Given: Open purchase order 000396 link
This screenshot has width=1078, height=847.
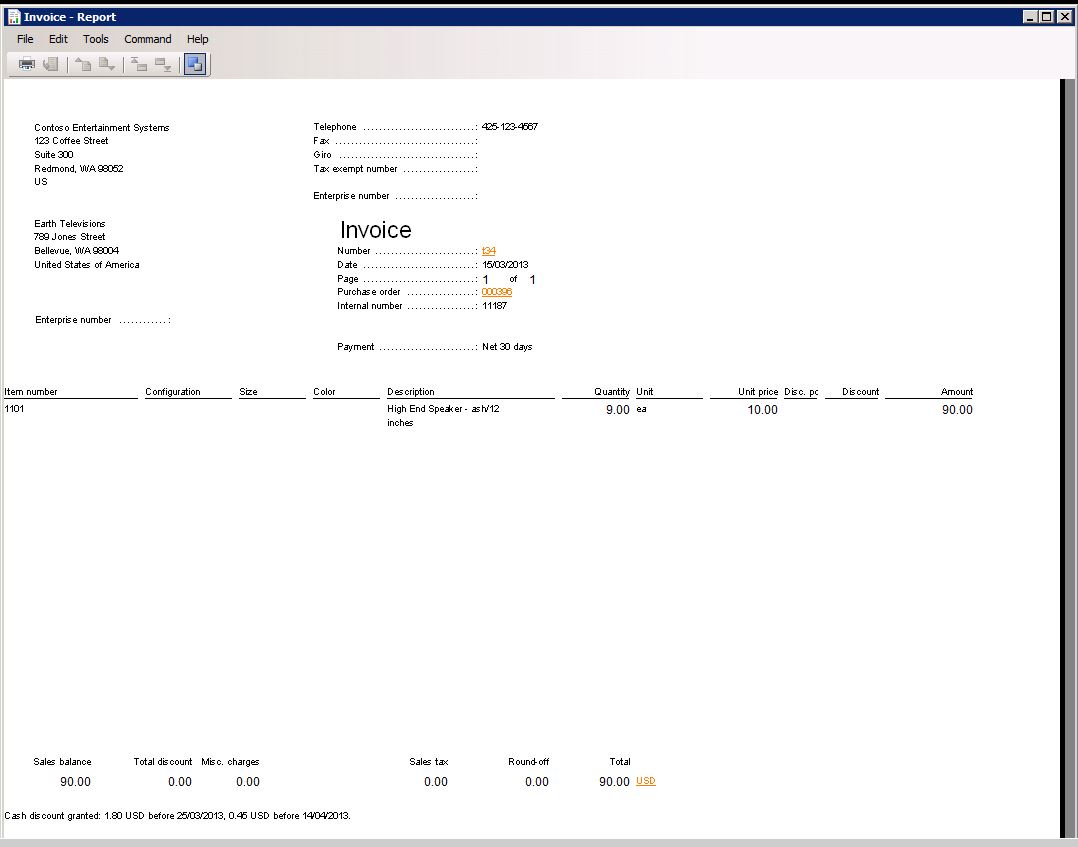Looking at the screenshot, I should pos(497,292).
